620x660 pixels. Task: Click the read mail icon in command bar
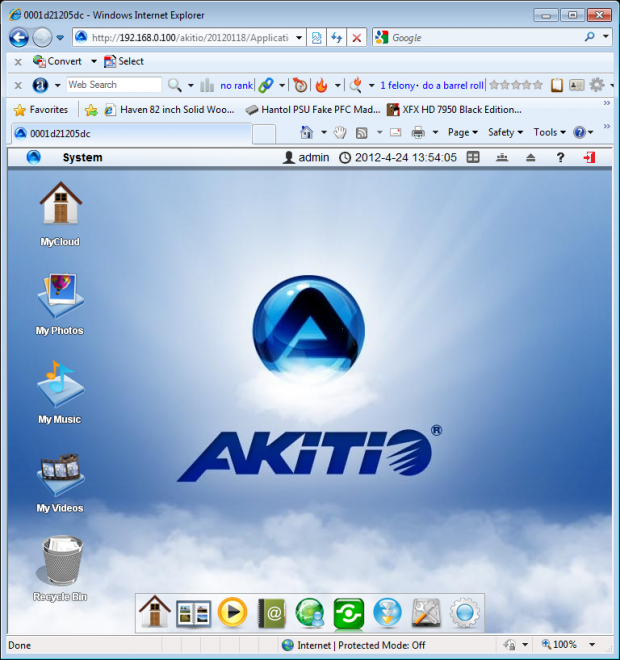coord(396,133)
